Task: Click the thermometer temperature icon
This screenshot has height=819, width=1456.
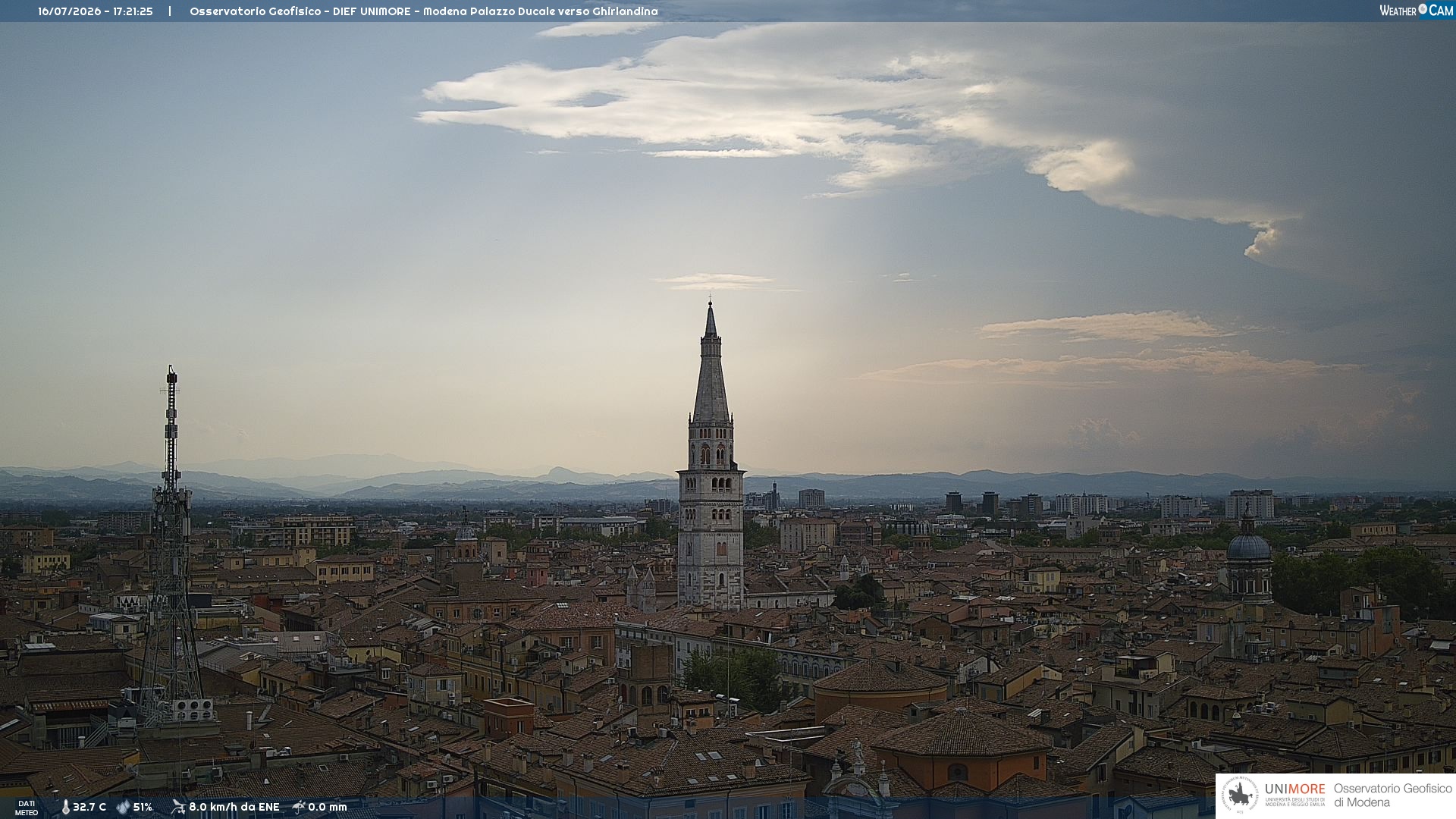Action: [65, 807]
